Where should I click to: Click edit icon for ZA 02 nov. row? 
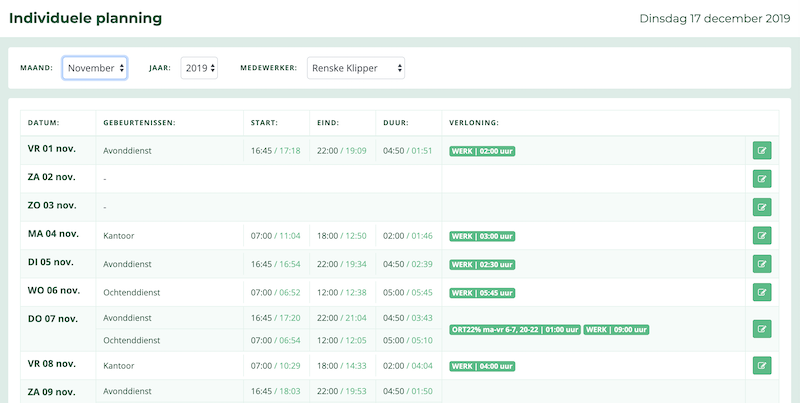point(762,179)
